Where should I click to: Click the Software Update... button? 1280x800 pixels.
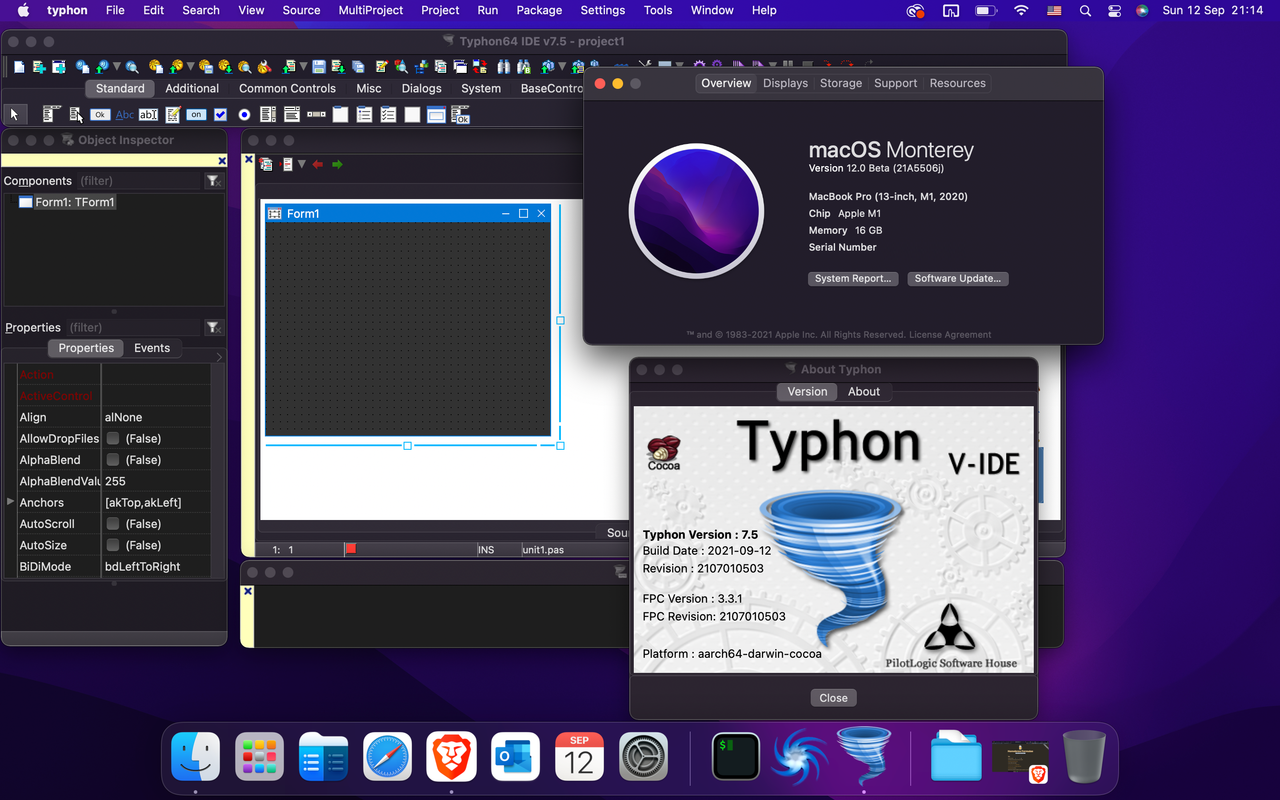[x=958, y=279]
